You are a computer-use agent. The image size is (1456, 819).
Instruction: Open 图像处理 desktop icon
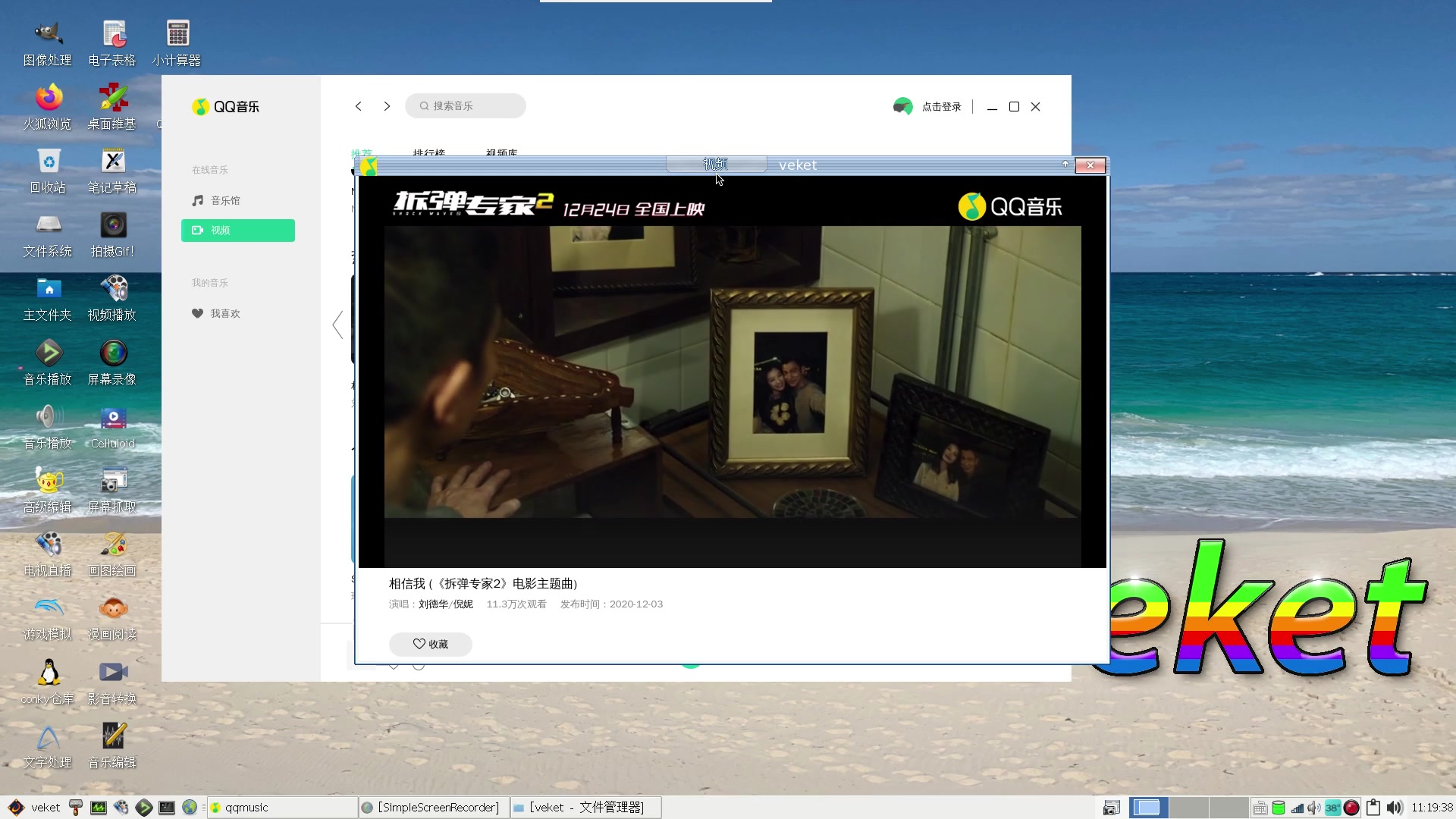point(48,44)
